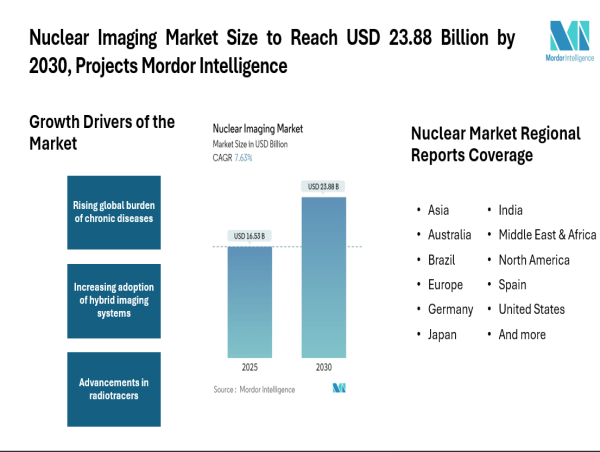Click 'United States' in the region list
The height and width of the screenshot is (452, 600).
click(x=532, y=309)
